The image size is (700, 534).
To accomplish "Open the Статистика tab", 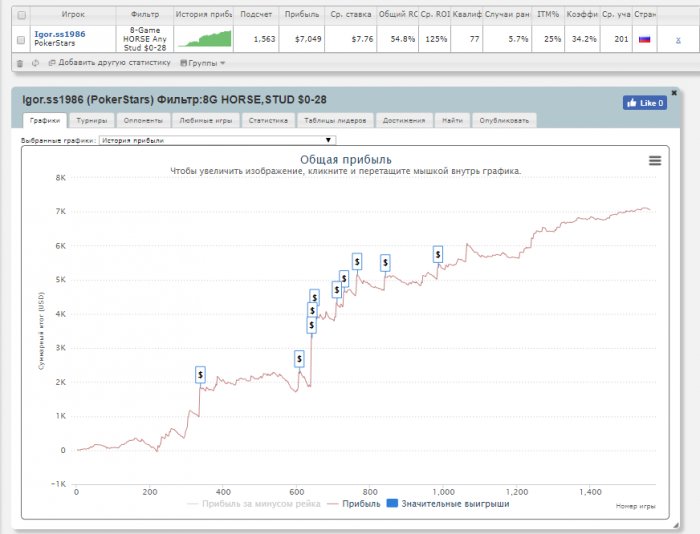I will pyautogui.click(x=268, y=121).
